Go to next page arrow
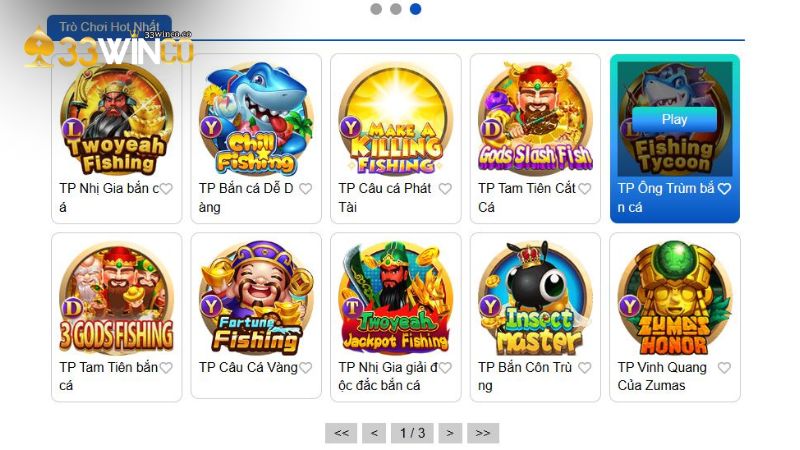This screenshot has width=800, height=450. (x=449, y=433)
